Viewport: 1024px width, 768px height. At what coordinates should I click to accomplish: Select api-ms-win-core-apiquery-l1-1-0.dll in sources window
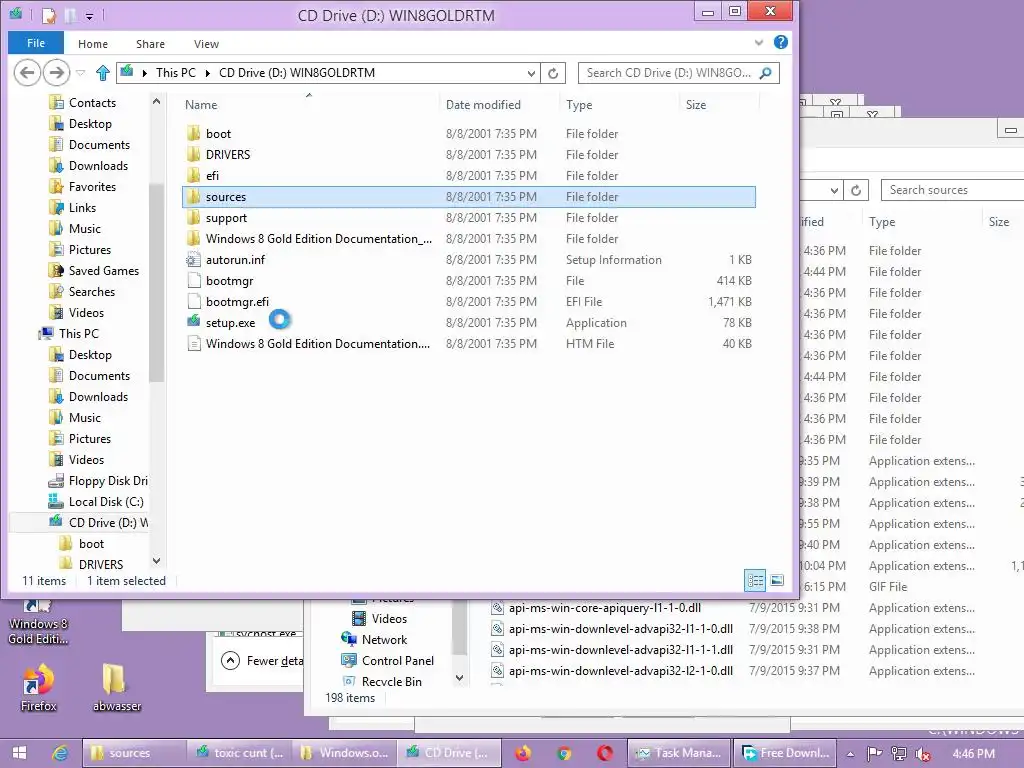[x=605, y=607]
